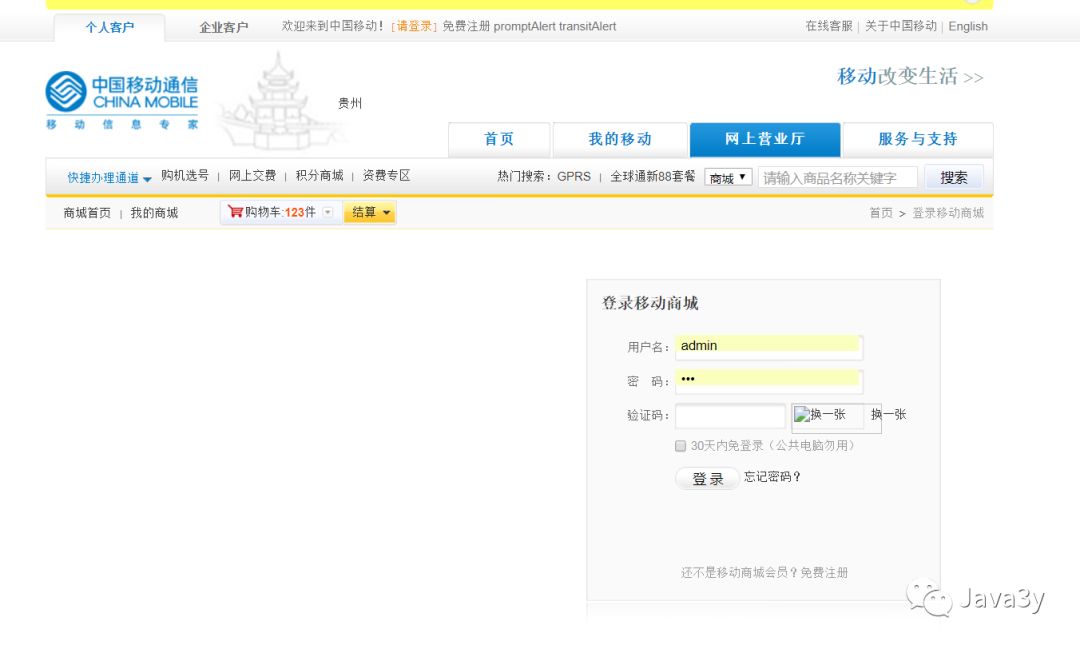The height and width of the screenshot is (649, 1080).
Task: Open 在线客服 link
Action: pyautogui.click(x=829, y=26)
